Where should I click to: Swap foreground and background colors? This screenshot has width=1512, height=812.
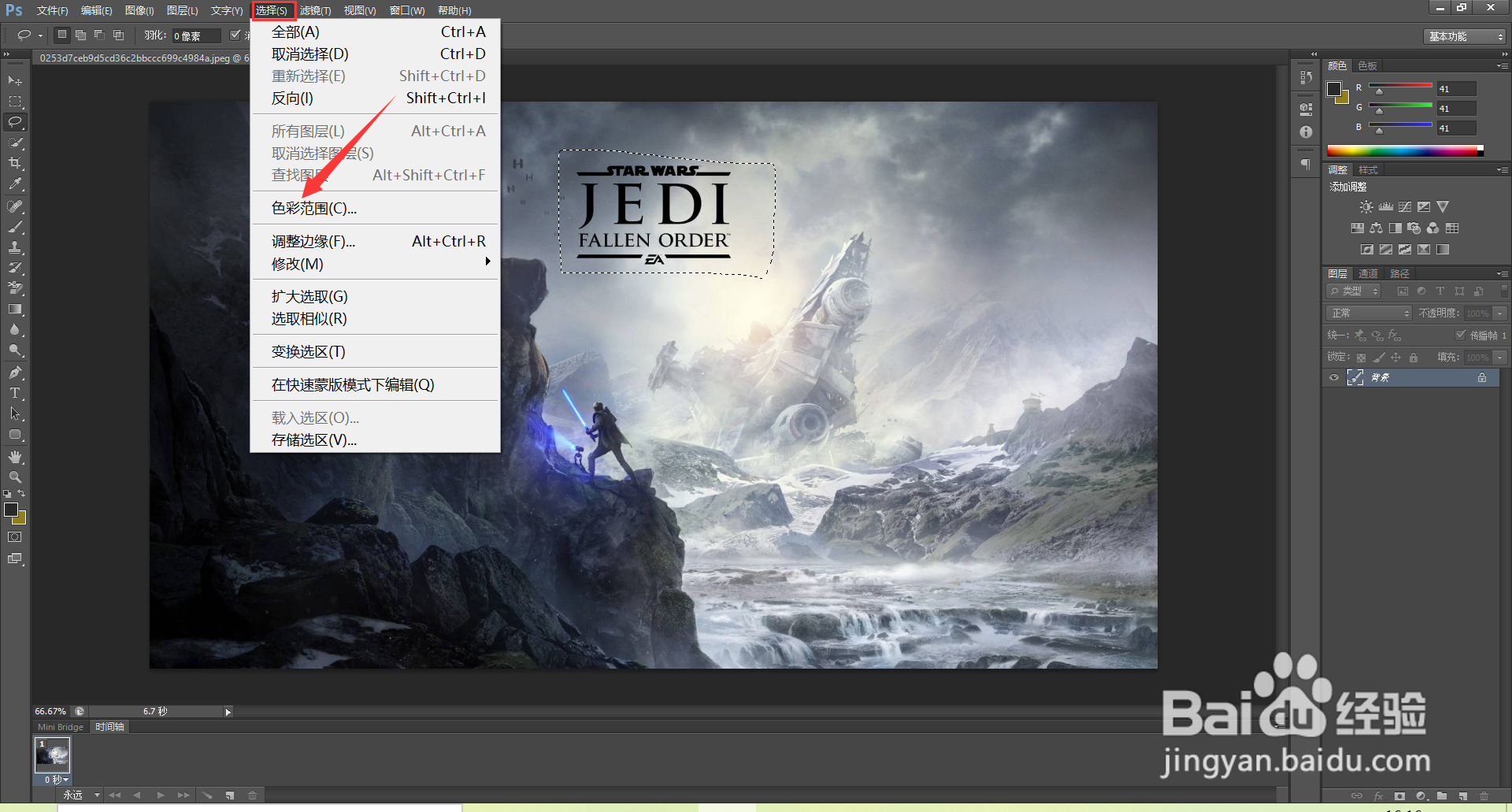[x=22, y=494]
